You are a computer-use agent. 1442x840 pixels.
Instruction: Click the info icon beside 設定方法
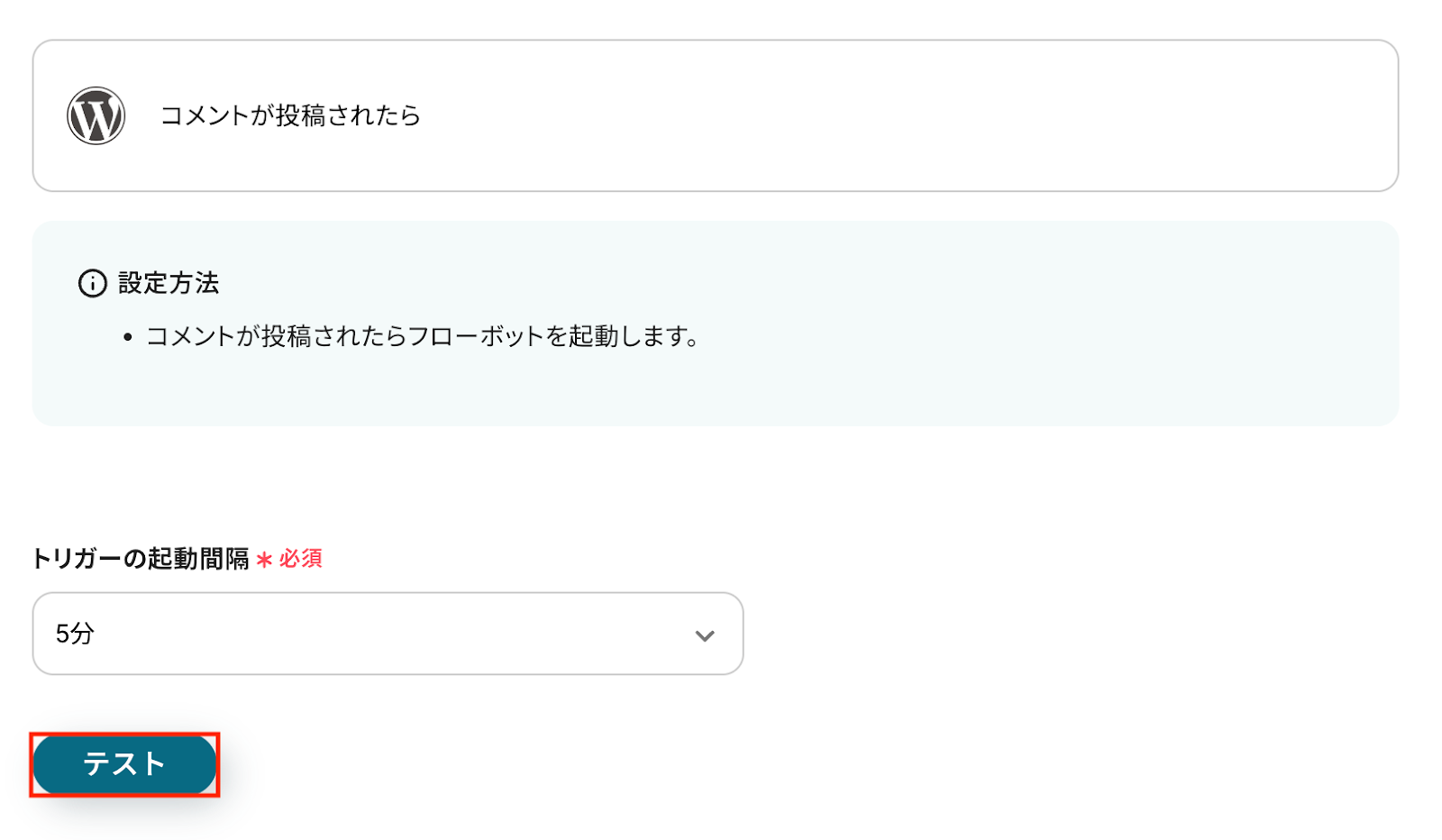coord(92,283)
